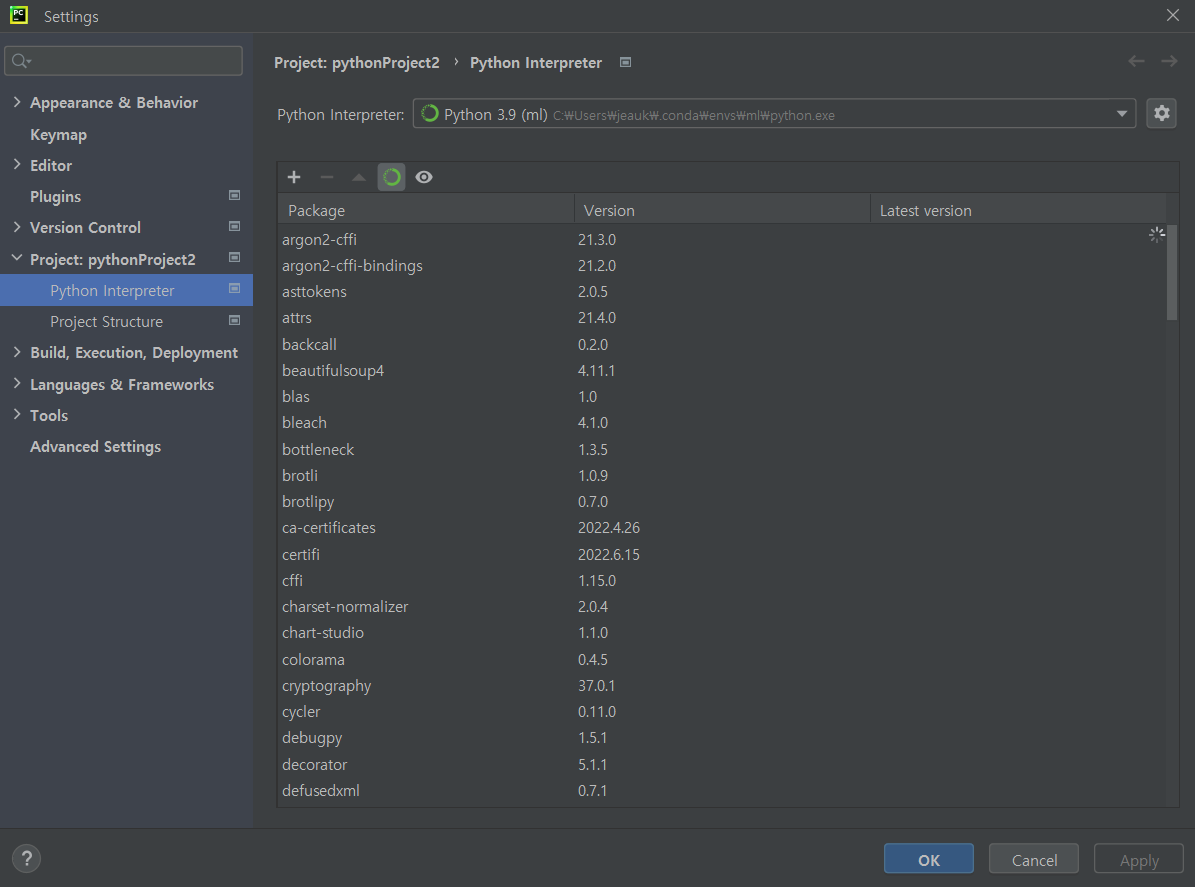Expand the Editor section
Screen dimensions: 1195x887
[17, 165]
